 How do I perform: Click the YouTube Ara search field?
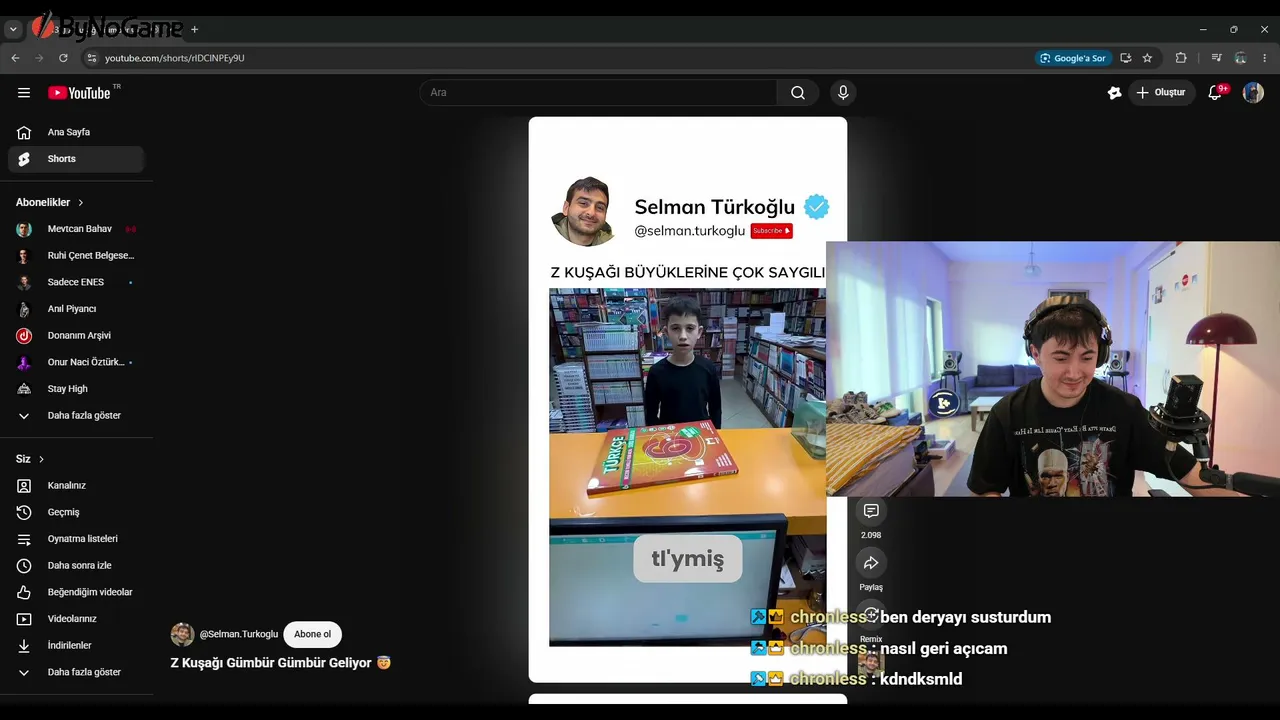[x=598, y=93]
